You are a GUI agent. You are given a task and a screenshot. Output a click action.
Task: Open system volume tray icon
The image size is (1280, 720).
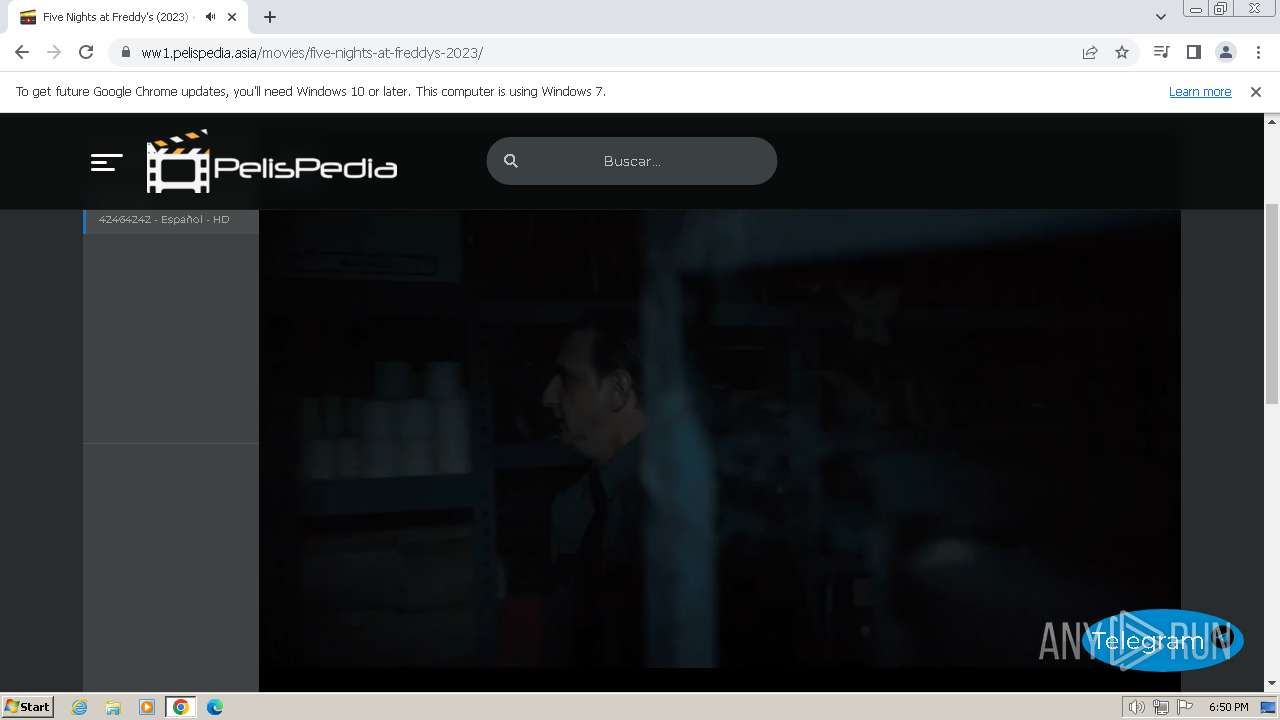tap(1136, 707)
